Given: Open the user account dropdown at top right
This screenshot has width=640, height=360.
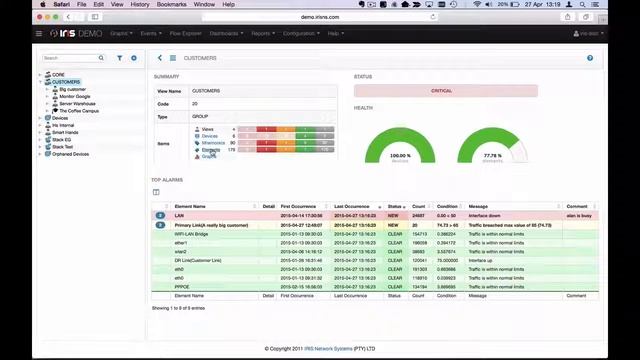Looking at the screenshot, I should (x=588, y=33).
